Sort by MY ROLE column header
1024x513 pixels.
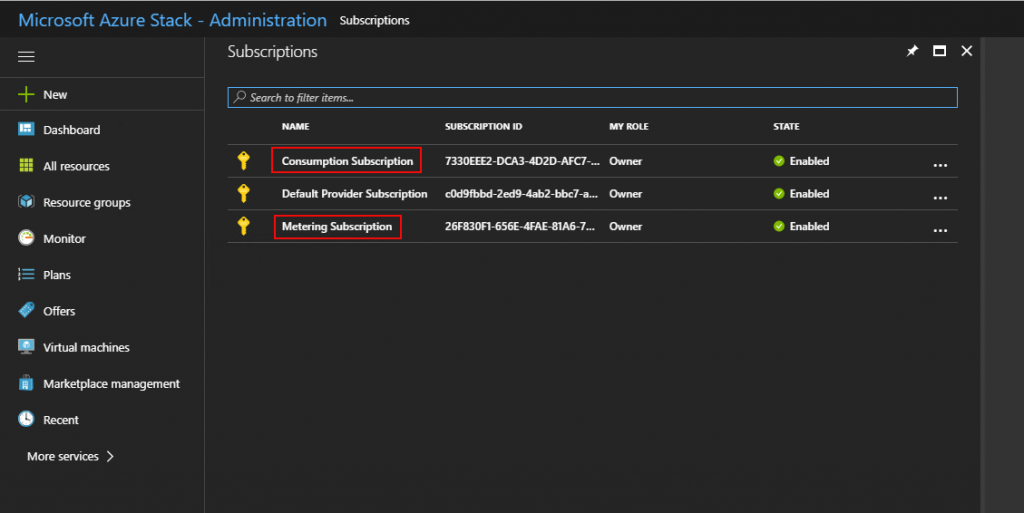tap(628, 127)
